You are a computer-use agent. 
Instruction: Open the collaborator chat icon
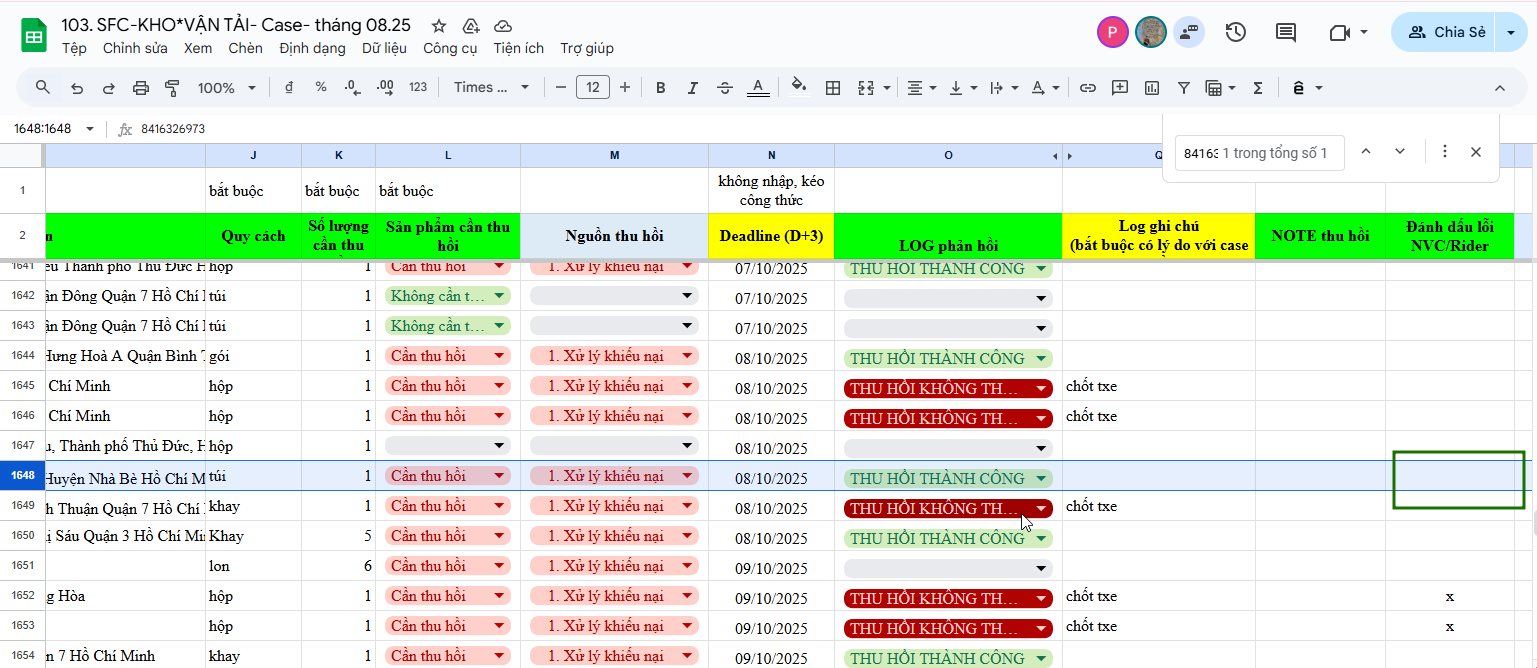pyautogui.click(x=1188, y=32)
